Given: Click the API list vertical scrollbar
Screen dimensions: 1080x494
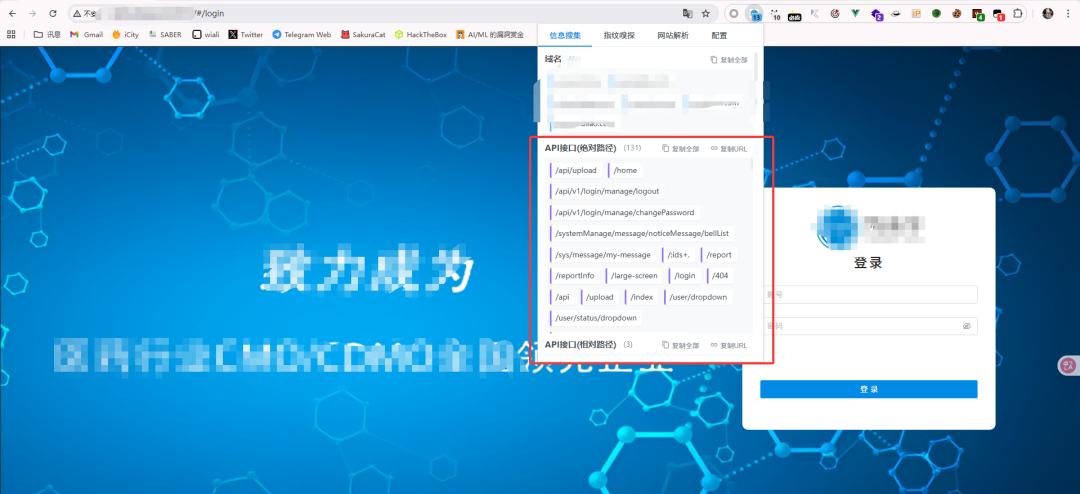Looking at the screenshot, I should (752, 163).
